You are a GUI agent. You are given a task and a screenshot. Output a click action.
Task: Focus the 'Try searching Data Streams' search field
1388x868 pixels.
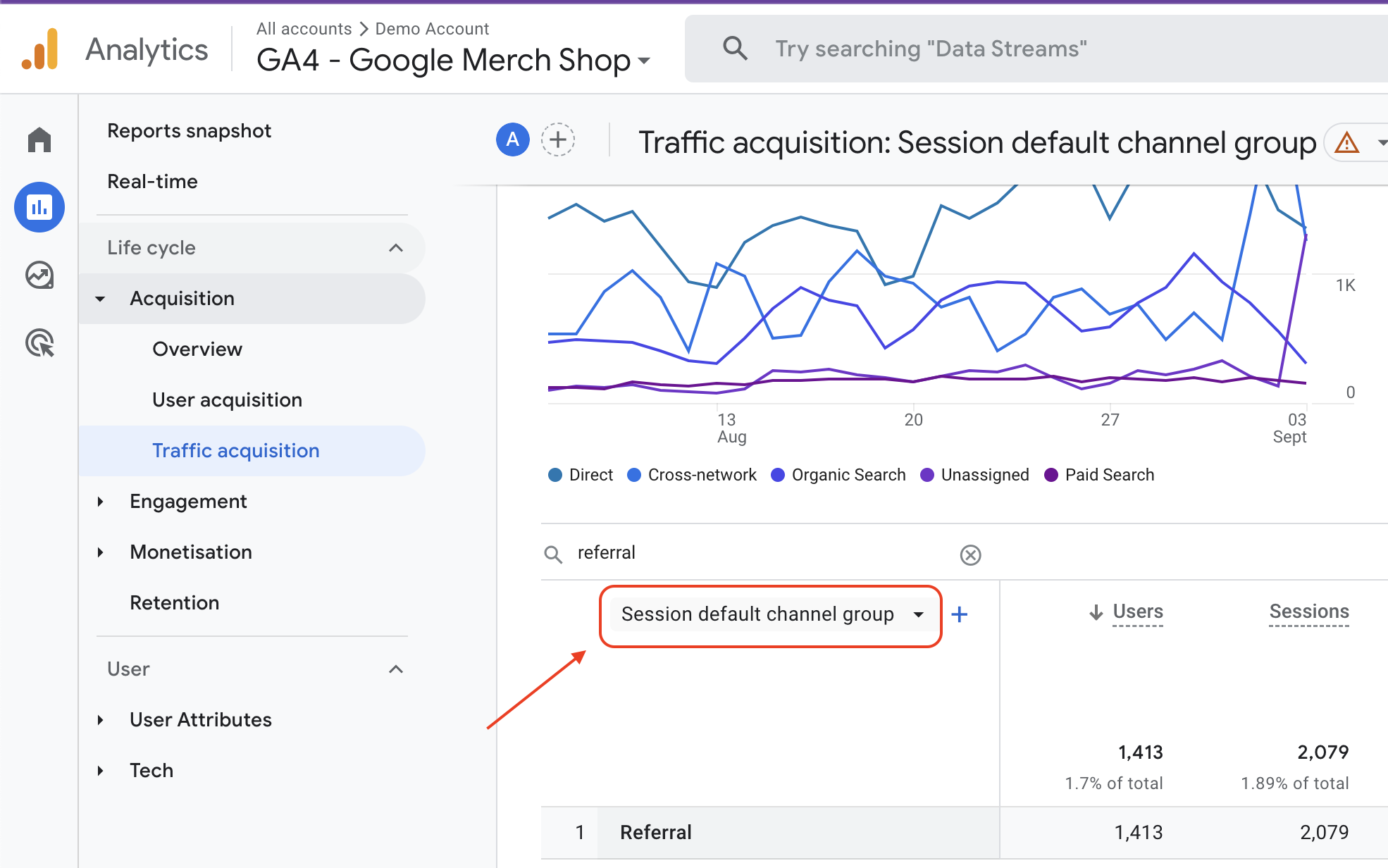click(x=1036, y=49)
